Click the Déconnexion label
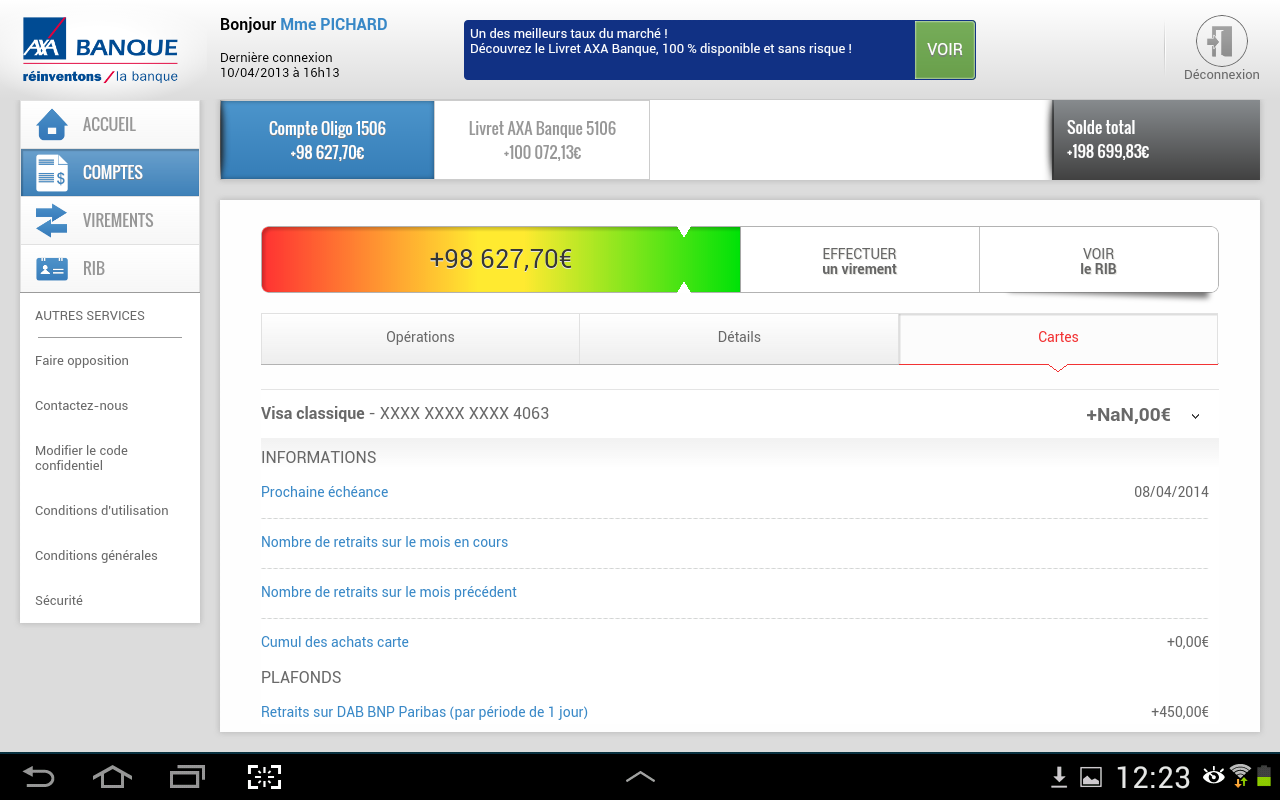This screenshot has height=800, width=1280. click(1221, 75)
